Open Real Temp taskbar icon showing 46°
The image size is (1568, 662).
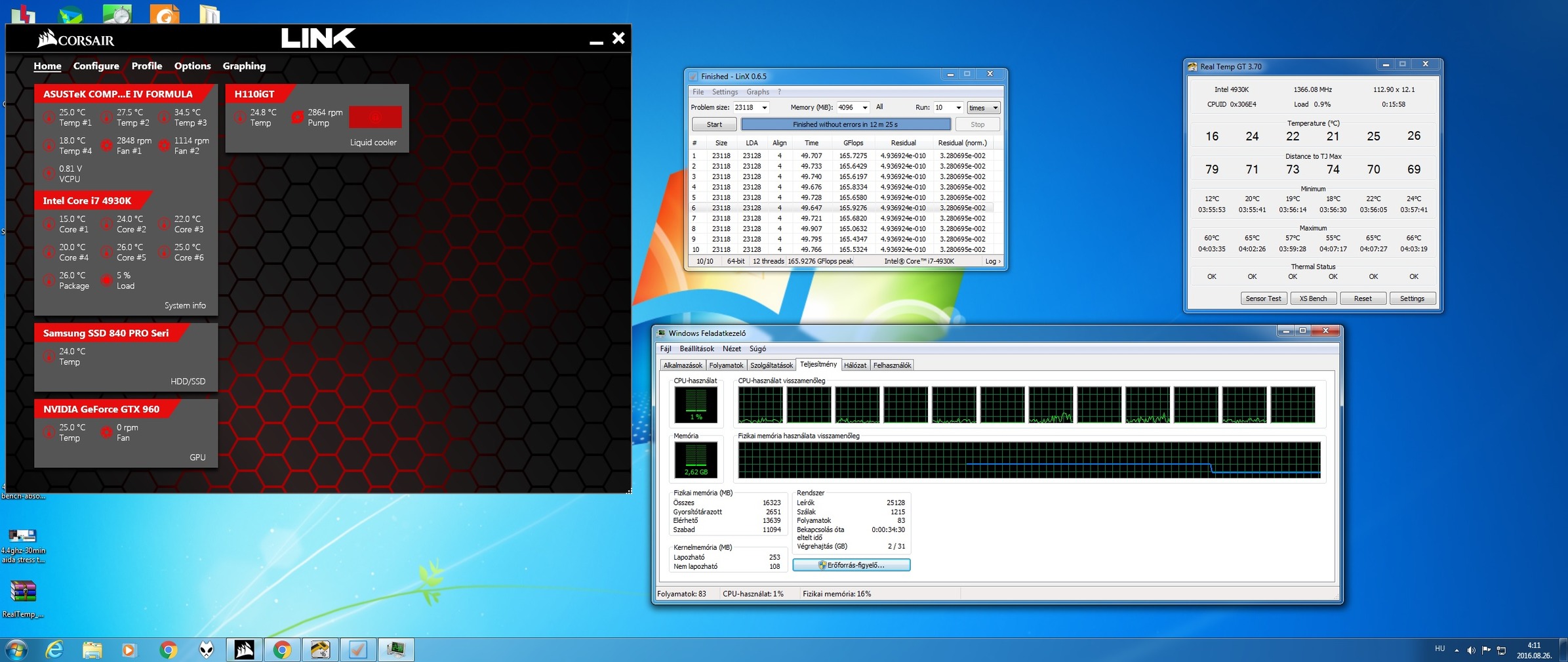coord(320,650)
